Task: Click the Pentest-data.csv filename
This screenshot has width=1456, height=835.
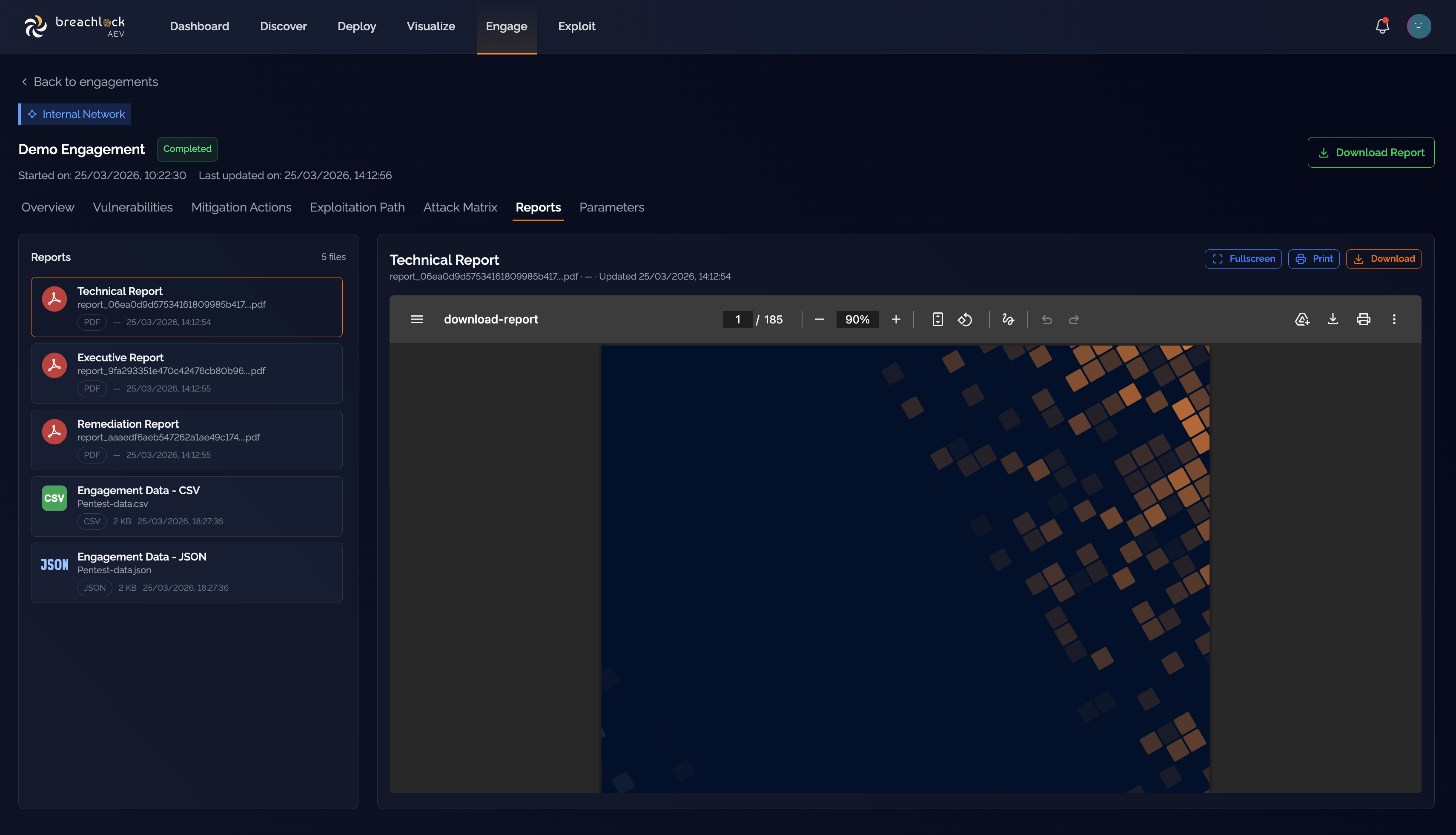Action: pos(112,503)
